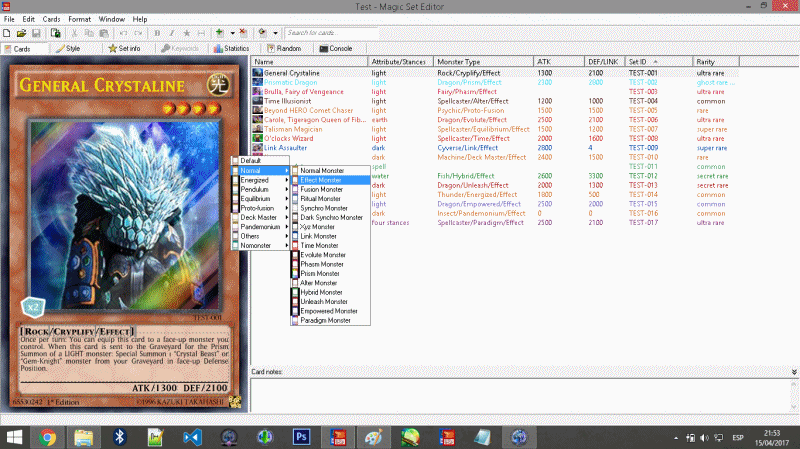This screenshot has height=449, width=800.
Task: Open rotate card dropdown arrow
Action: [x=275, y=33]
